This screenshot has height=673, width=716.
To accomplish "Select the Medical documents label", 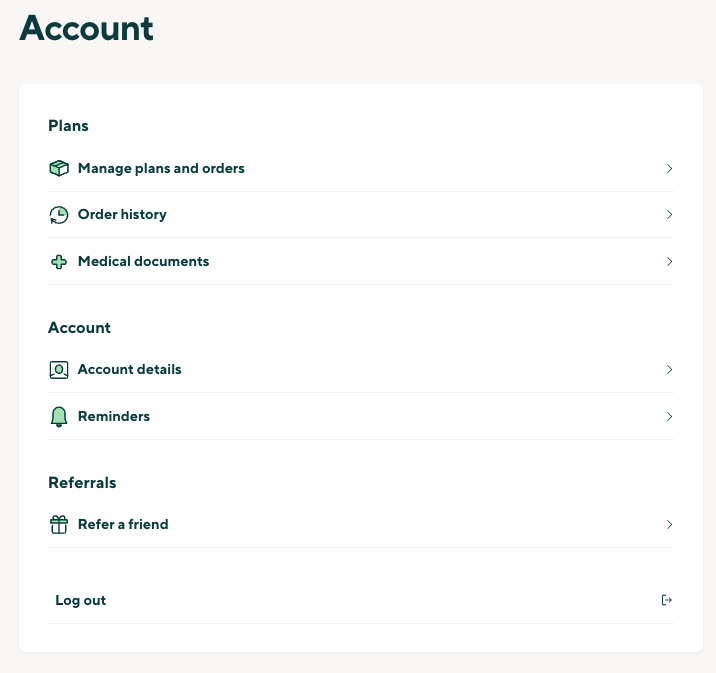I will tap(143, 262).
